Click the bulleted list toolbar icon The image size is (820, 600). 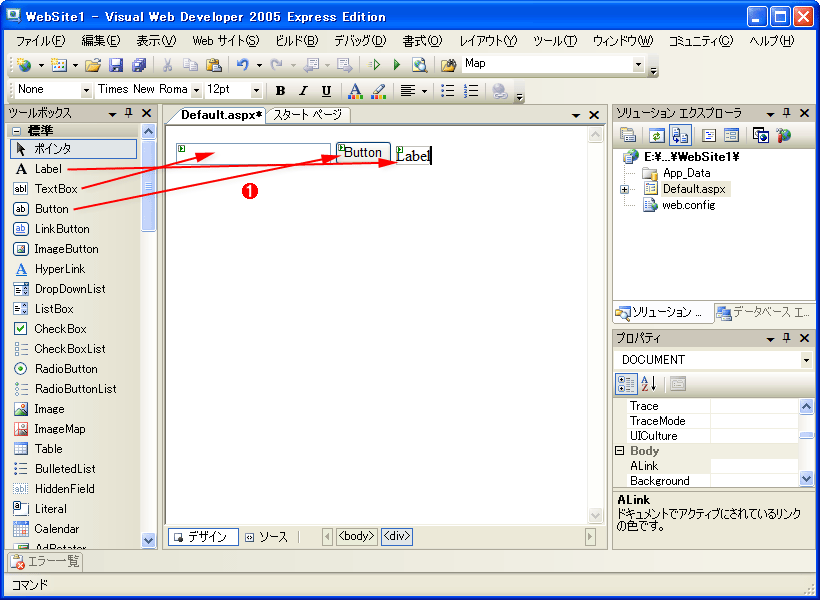click(447, 91)
